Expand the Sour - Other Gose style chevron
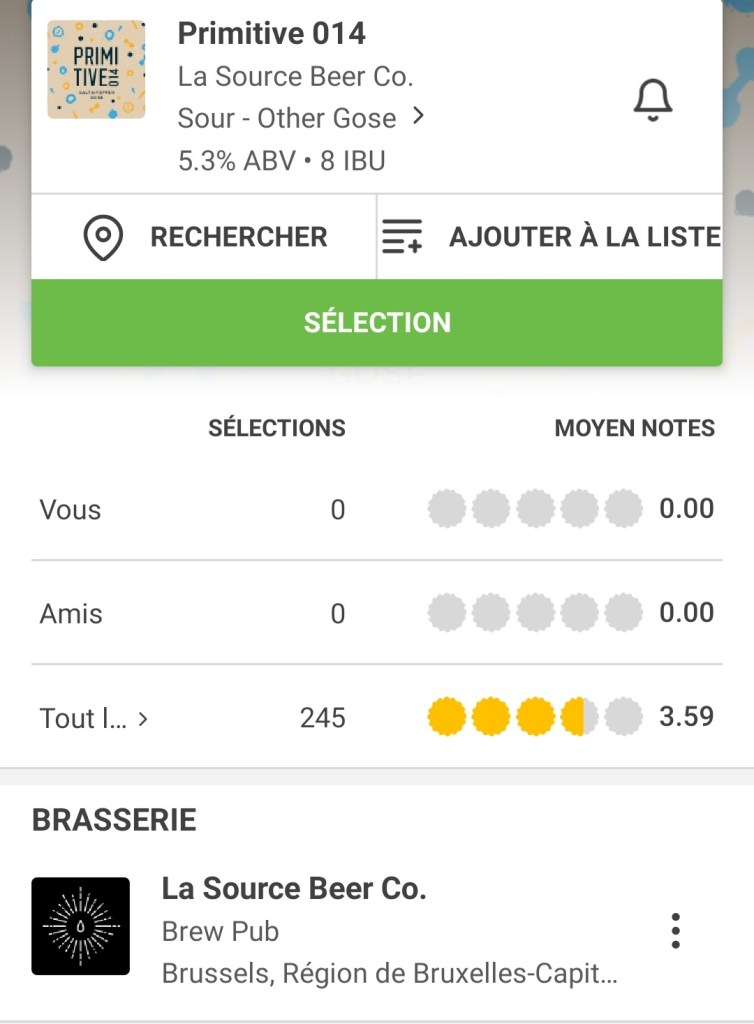Screen dimensions: 754x1024 (x=419, y=117)
